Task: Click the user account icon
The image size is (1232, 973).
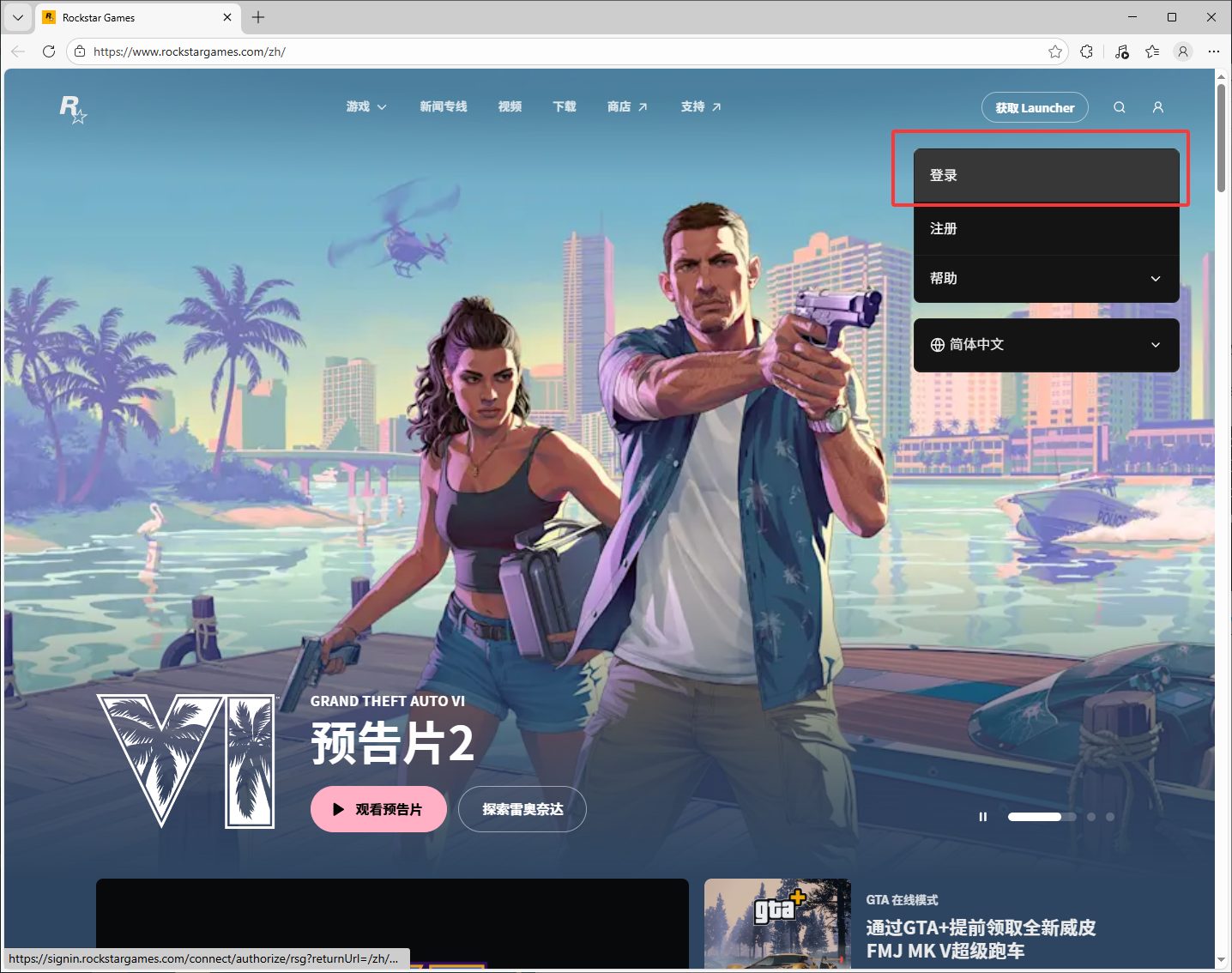Action: pos(1157,107)
